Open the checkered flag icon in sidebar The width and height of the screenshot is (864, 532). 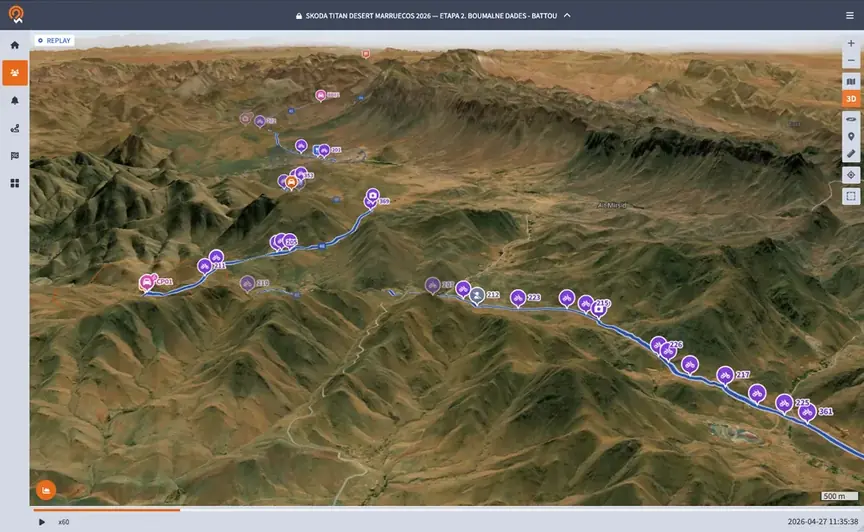(15, 156)
